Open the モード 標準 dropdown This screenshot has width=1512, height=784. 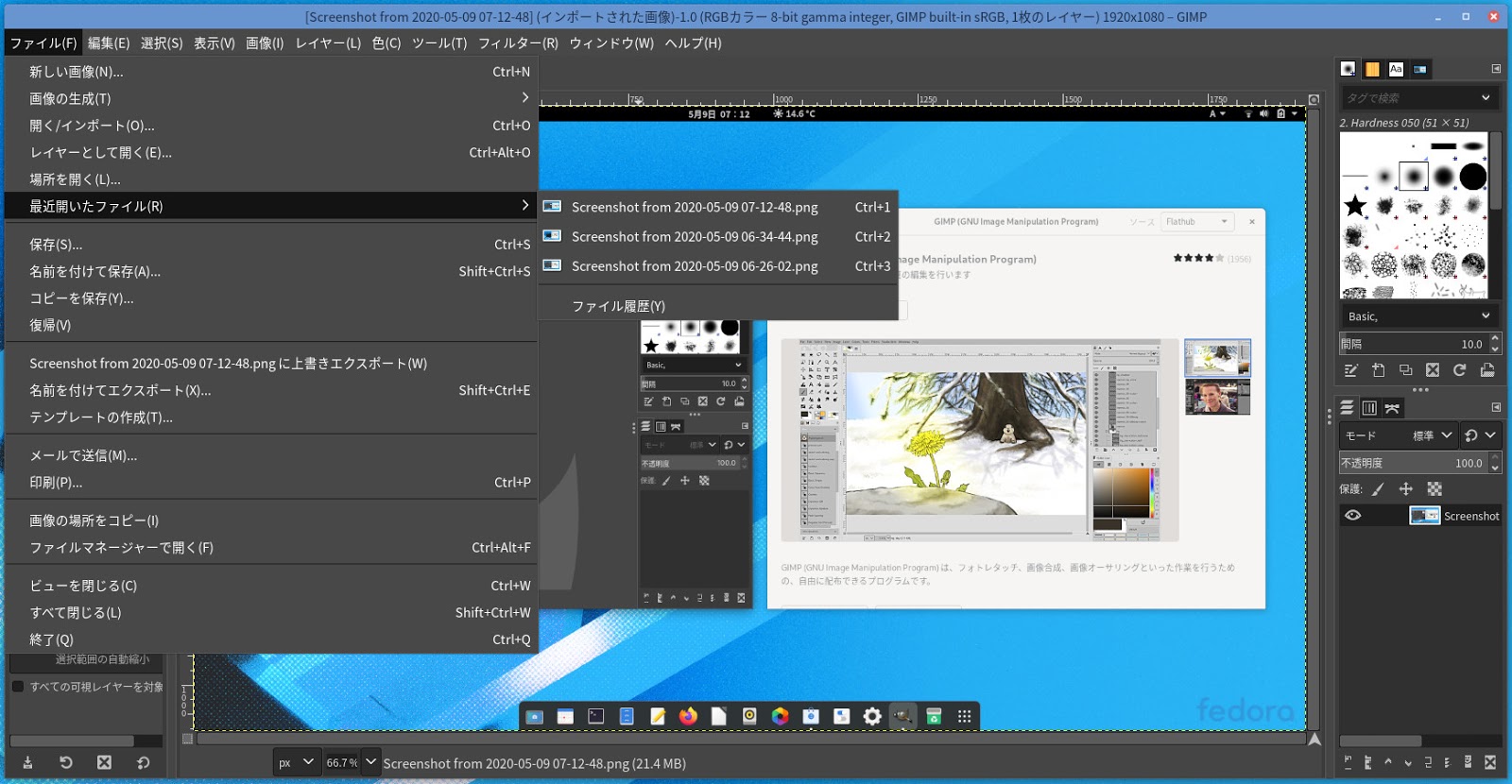(1398, 435)
